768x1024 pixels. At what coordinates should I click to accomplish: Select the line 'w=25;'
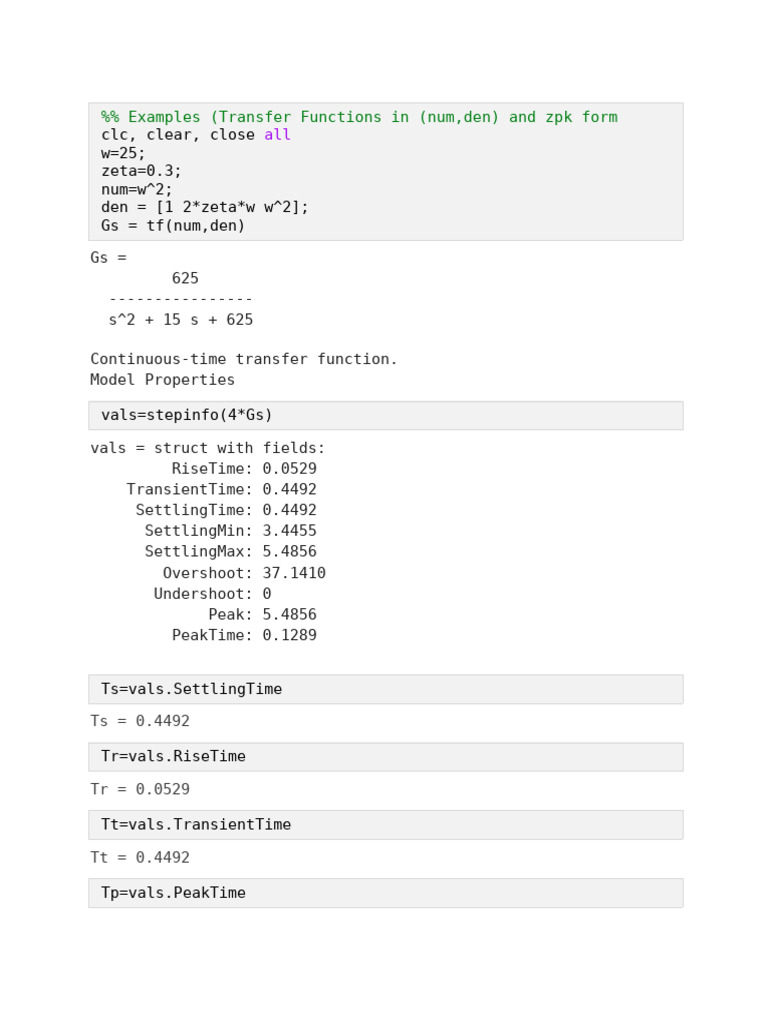(123, 153)
